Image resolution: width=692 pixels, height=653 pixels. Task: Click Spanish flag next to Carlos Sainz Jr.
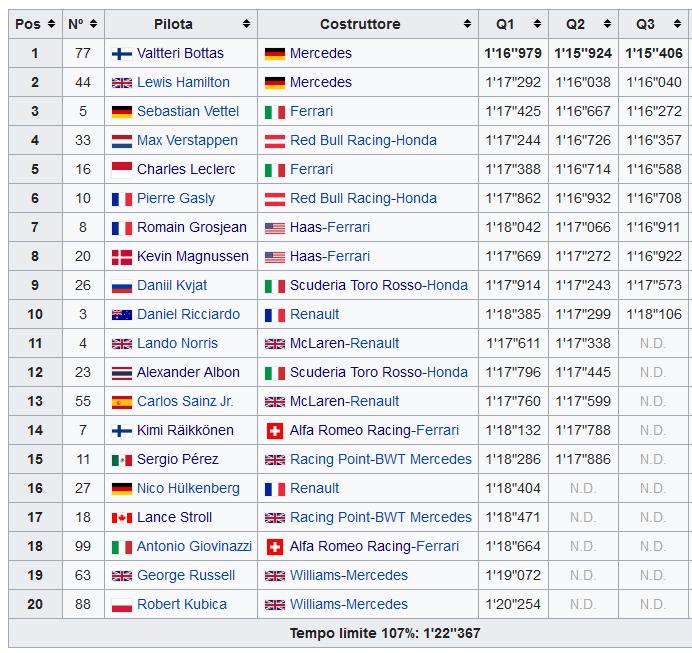(x=122, y=402)
